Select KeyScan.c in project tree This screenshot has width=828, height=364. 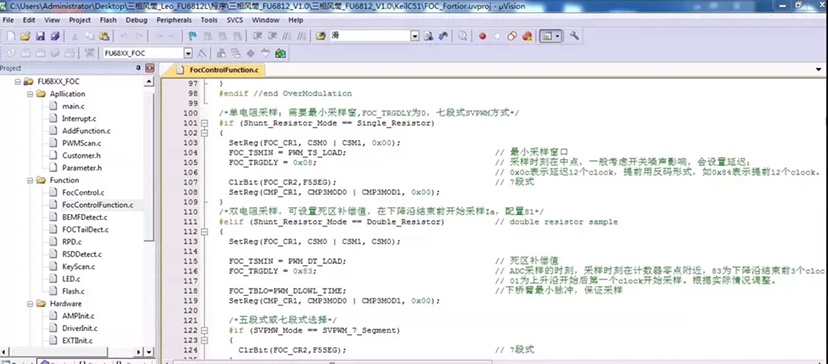tap(78, 267)
